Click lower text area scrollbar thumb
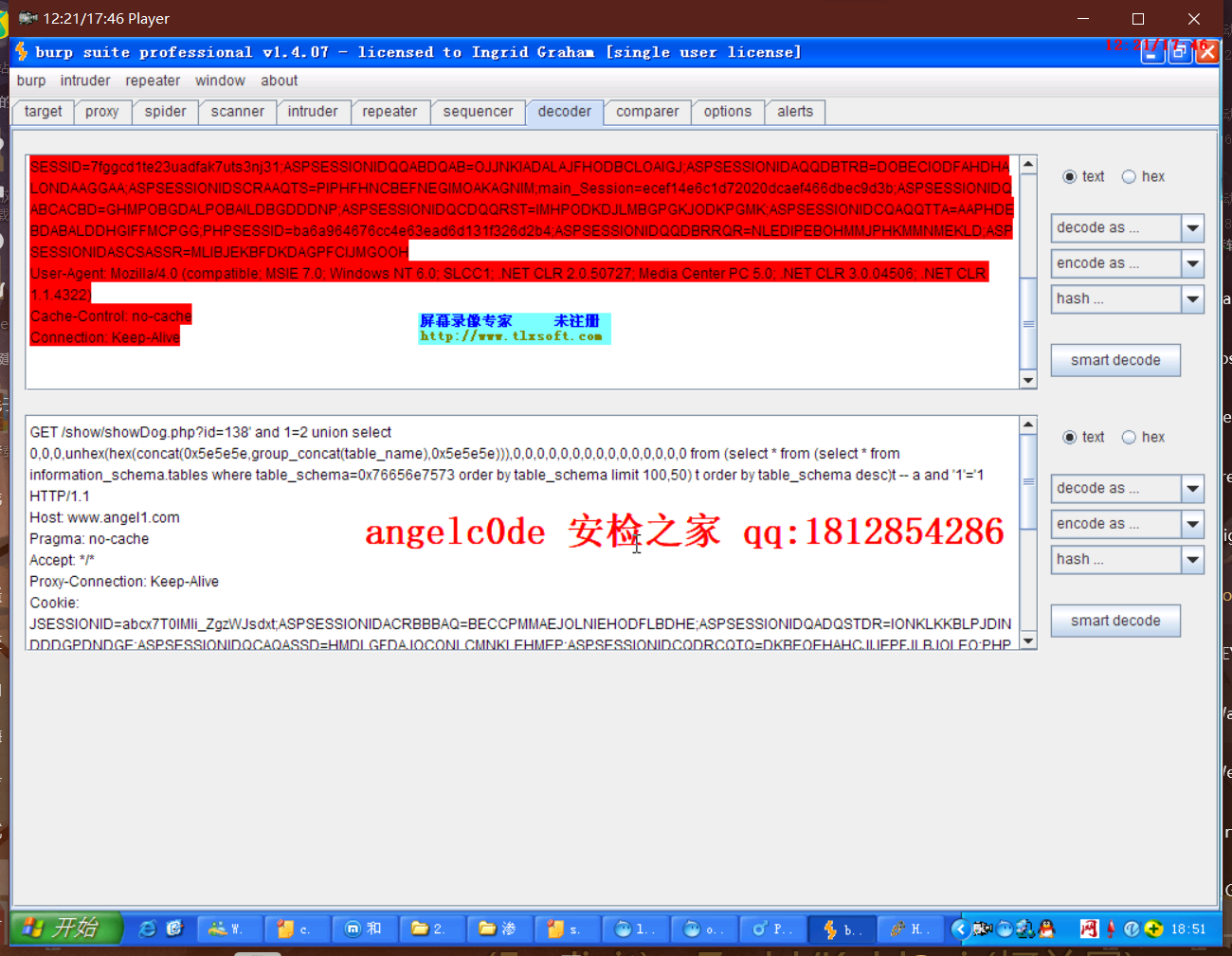The width and height of the screenshot is (1232, 956). (1028, 481)
